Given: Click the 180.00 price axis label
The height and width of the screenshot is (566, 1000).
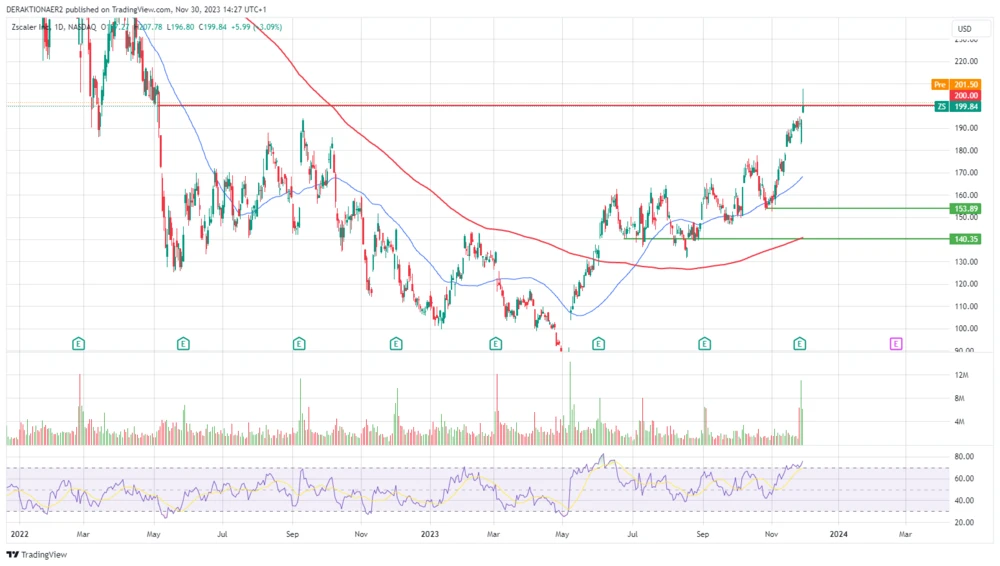Looking at the screenshot, I should (966, 151).
